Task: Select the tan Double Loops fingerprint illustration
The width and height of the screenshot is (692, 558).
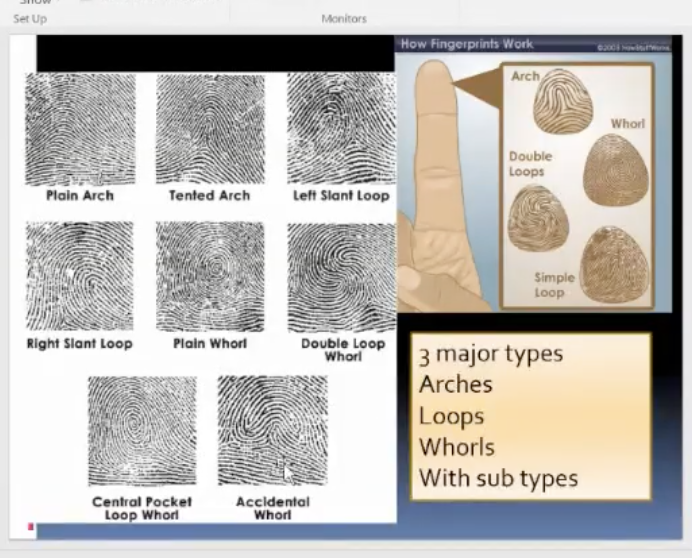Action: [538, 218]
